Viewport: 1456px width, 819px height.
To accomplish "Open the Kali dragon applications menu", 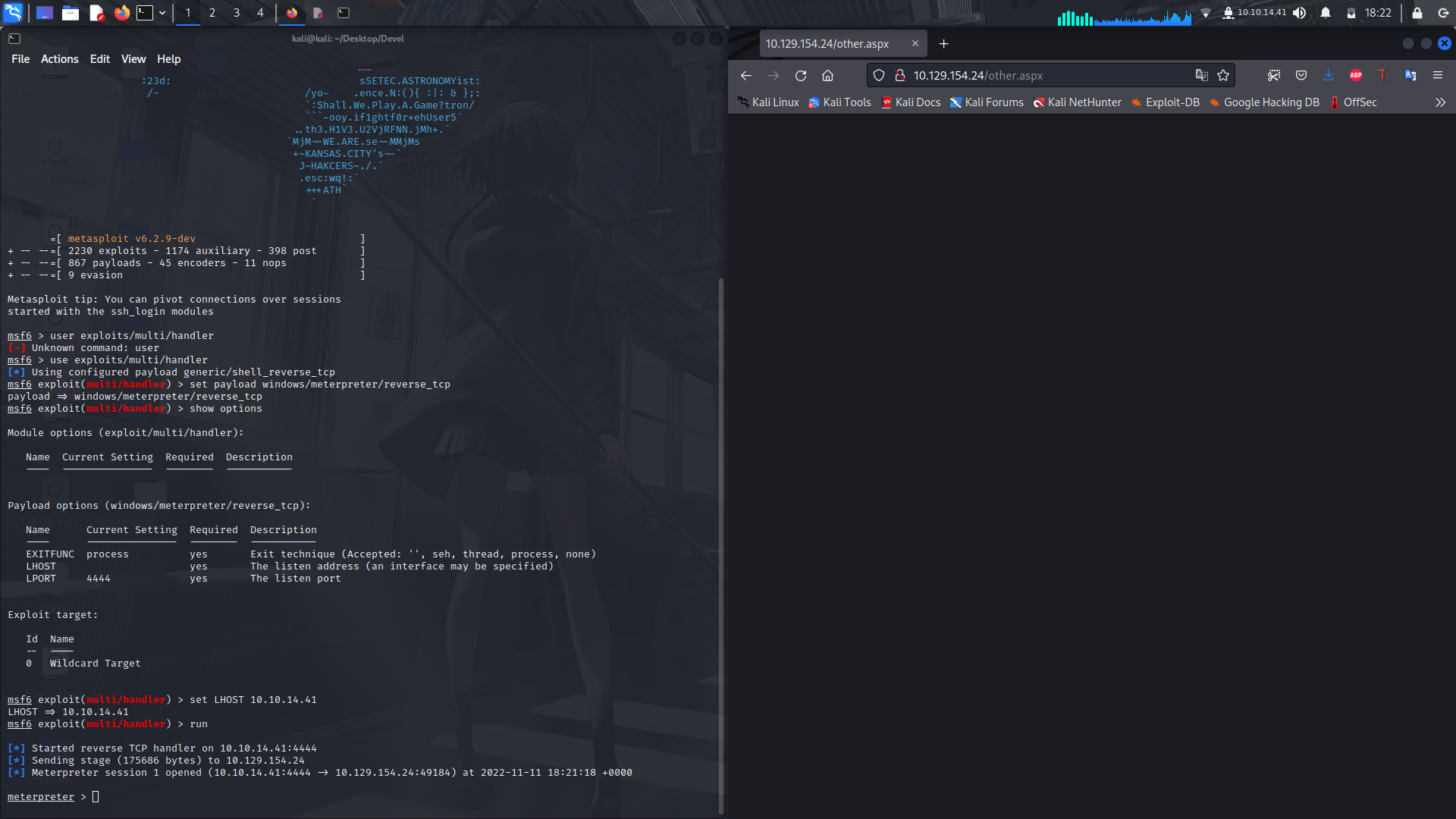I will (x=14, y=12).
